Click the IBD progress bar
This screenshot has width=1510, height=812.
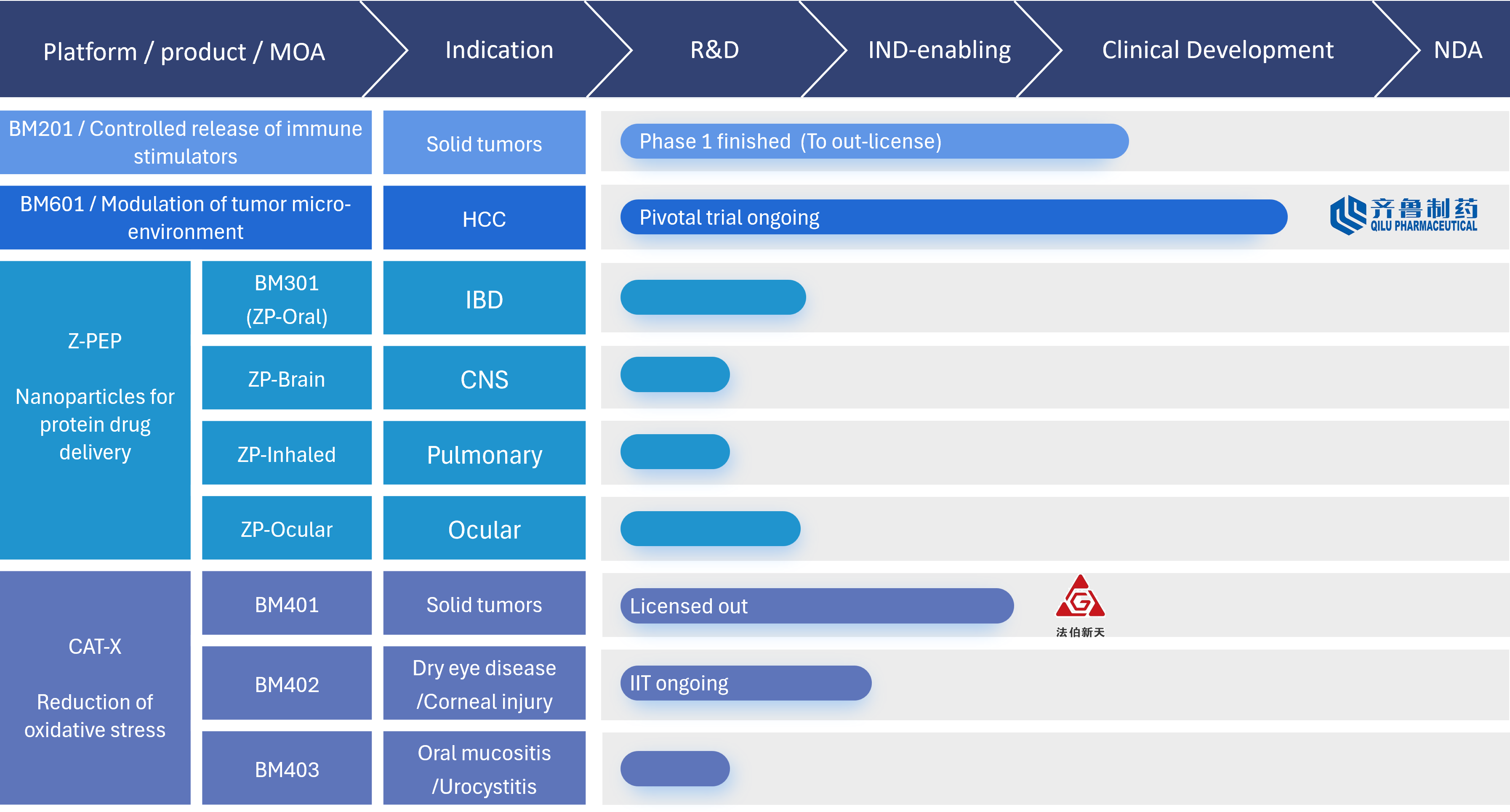pos(712,297)
